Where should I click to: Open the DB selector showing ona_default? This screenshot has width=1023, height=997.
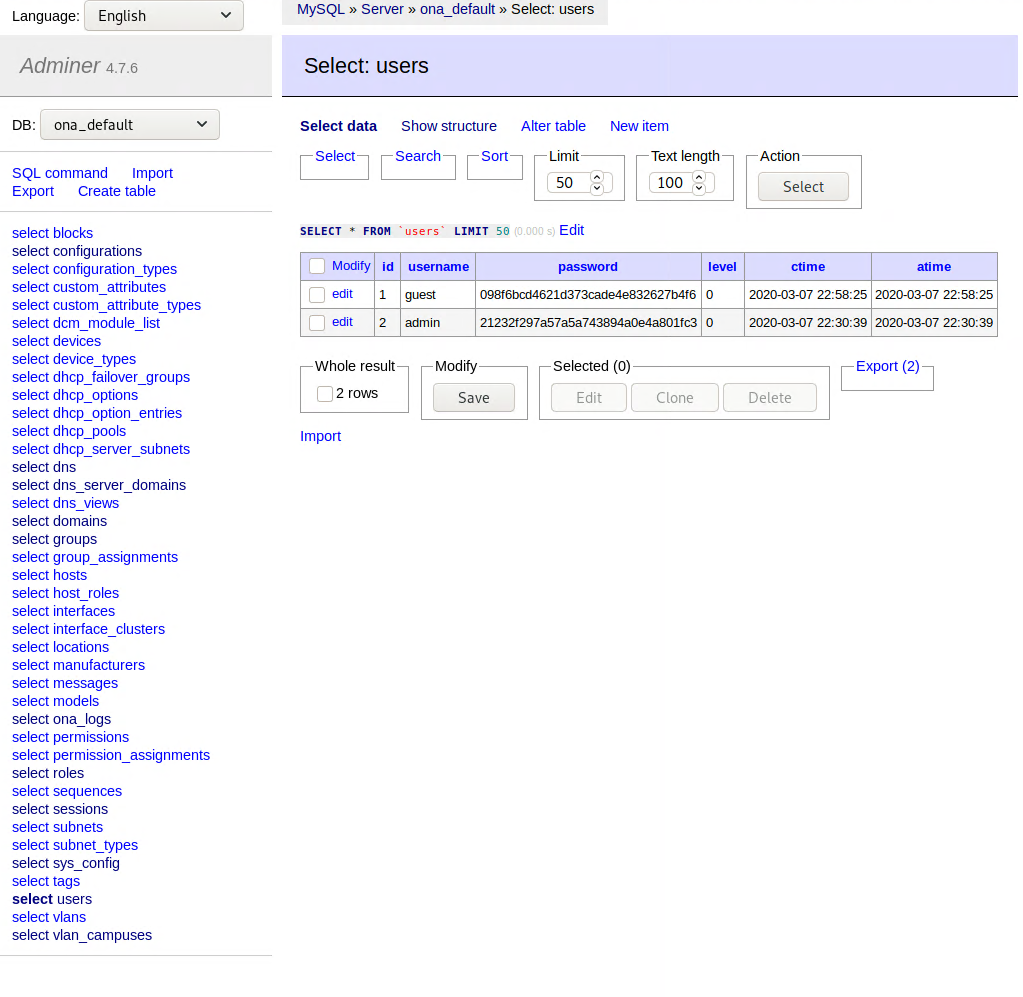[130, 125]
